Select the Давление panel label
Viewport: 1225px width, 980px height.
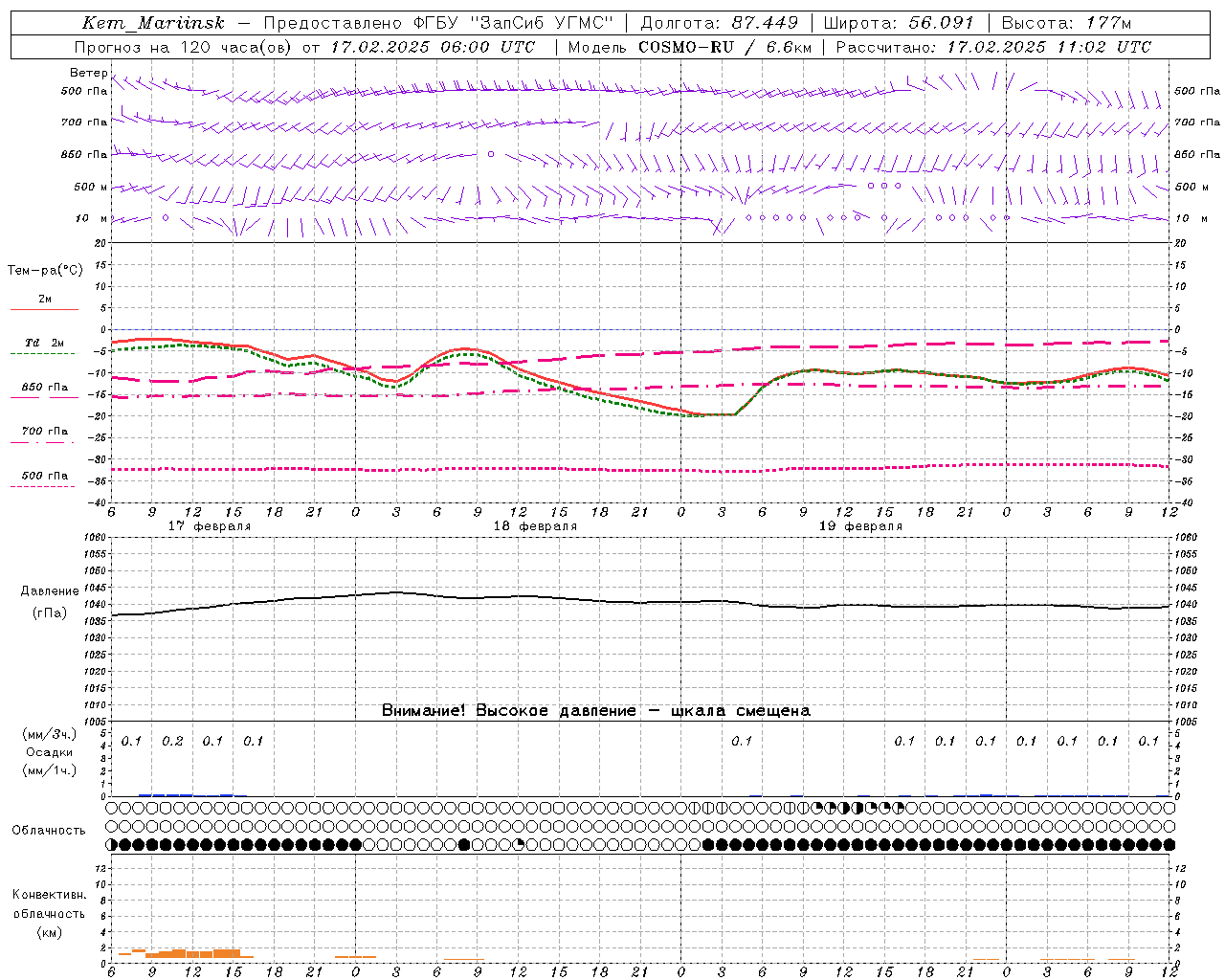pos(50,591)
